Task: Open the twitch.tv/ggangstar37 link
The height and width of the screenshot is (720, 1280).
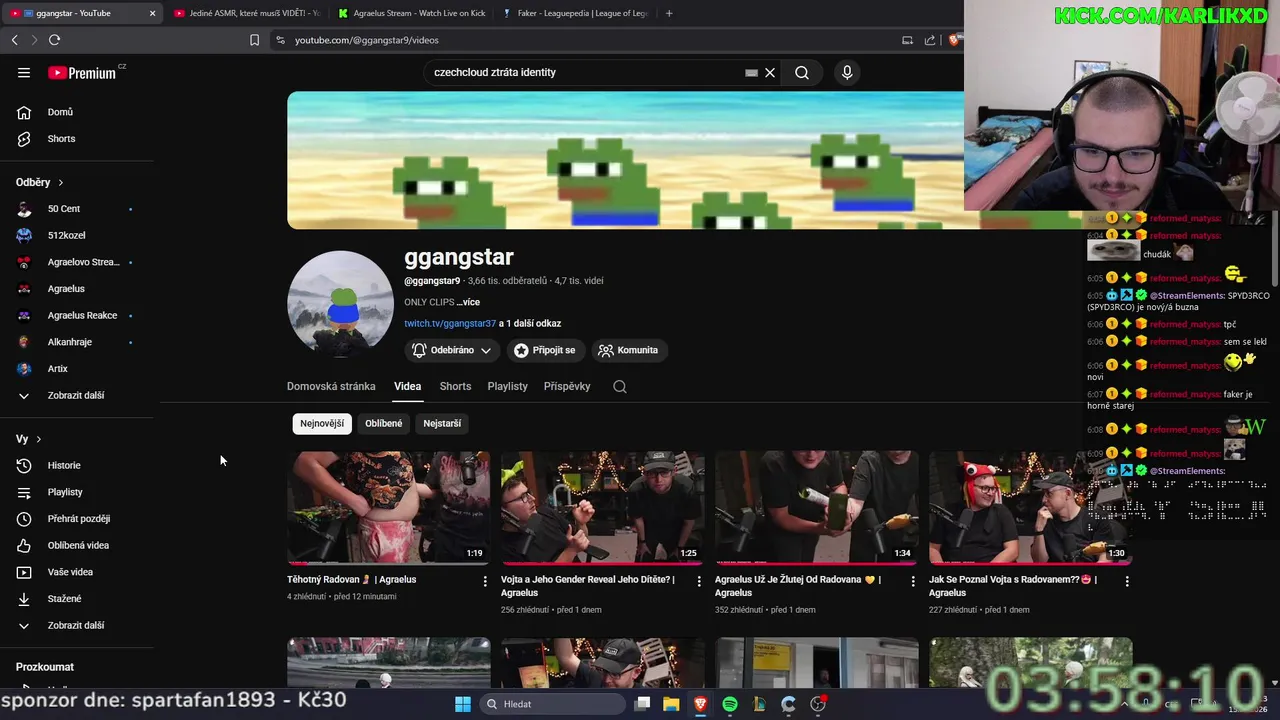Action: tap(450, 323)
